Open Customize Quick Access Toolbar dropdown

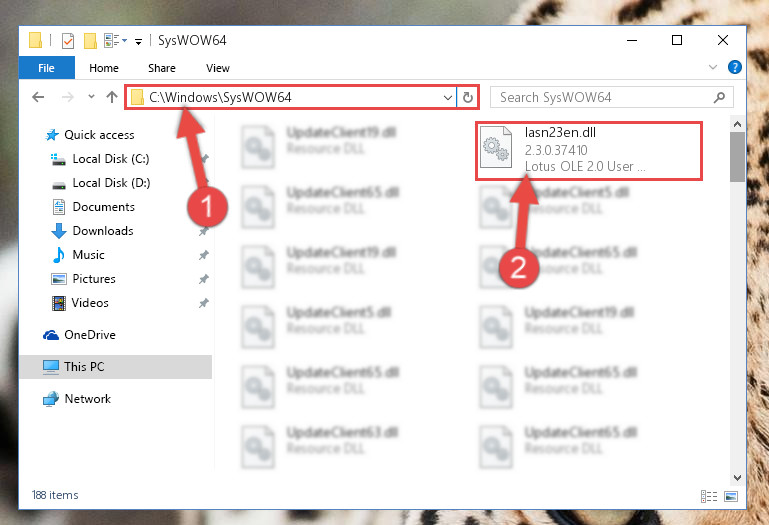click(x=138, y=42)
